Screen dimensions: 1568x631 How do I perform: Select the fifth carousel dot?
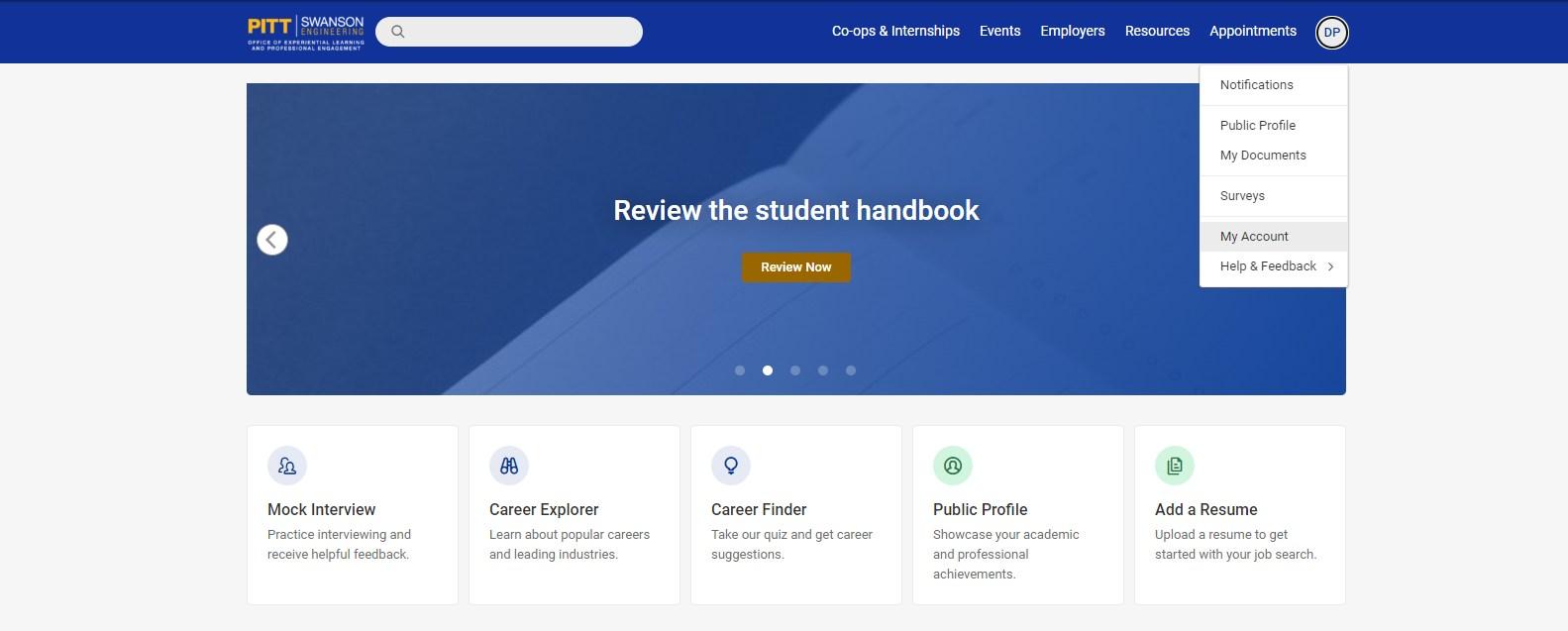[x=851, y=370]
